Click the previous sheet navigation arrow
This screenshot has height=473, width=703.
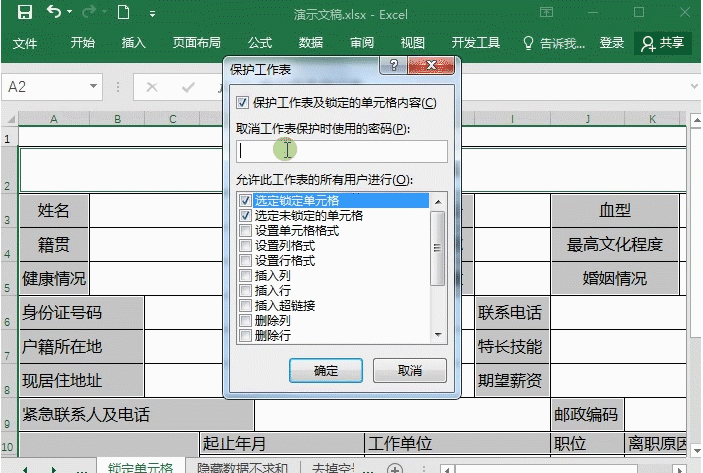coord(25,469)
